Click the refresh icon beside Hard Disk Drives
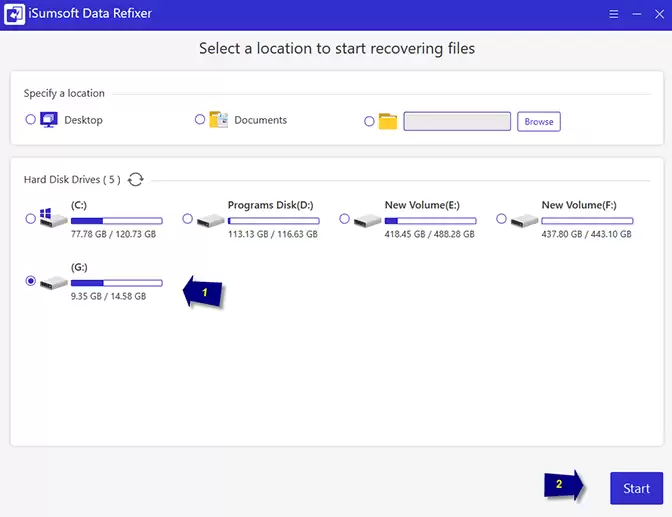This screenshot has width=672, height=517. click(136, 179)
